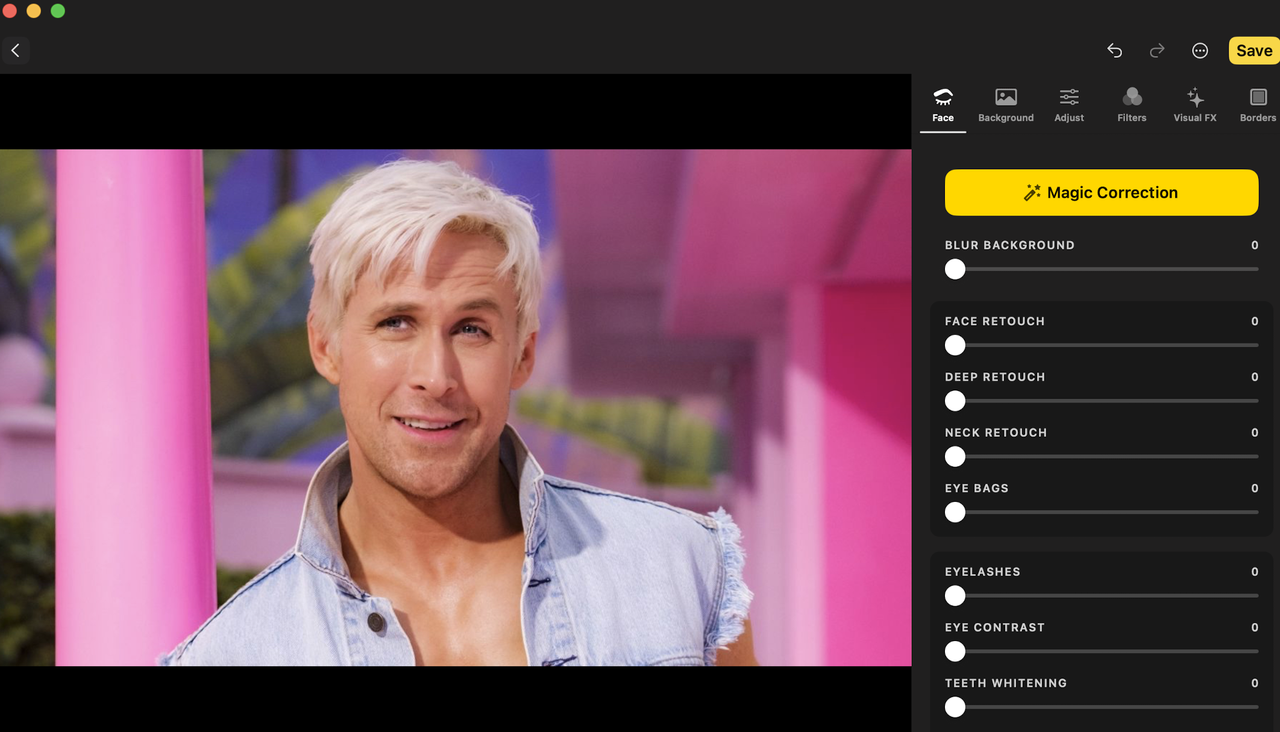The image size is (1280, 732).
Task: Click the 'FACE RETOUCH' label
Action: 995,321
